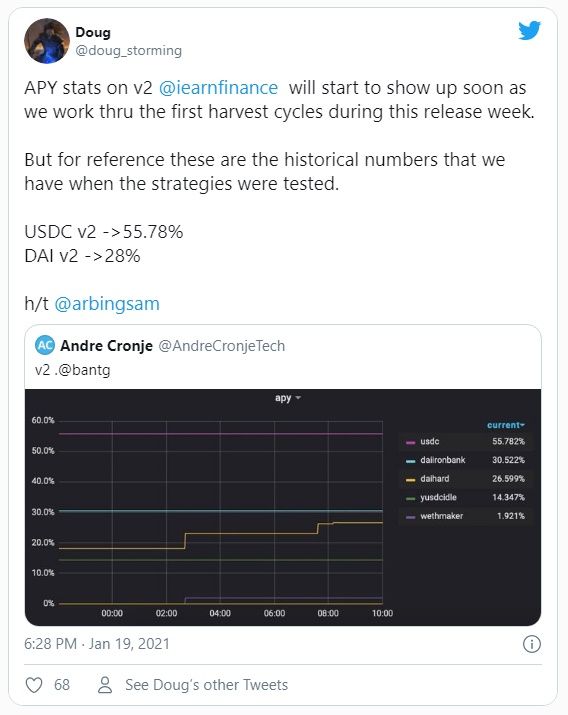568x715 pixels.
Task: Click the person silhouette icon
Action: click(105, 684)
